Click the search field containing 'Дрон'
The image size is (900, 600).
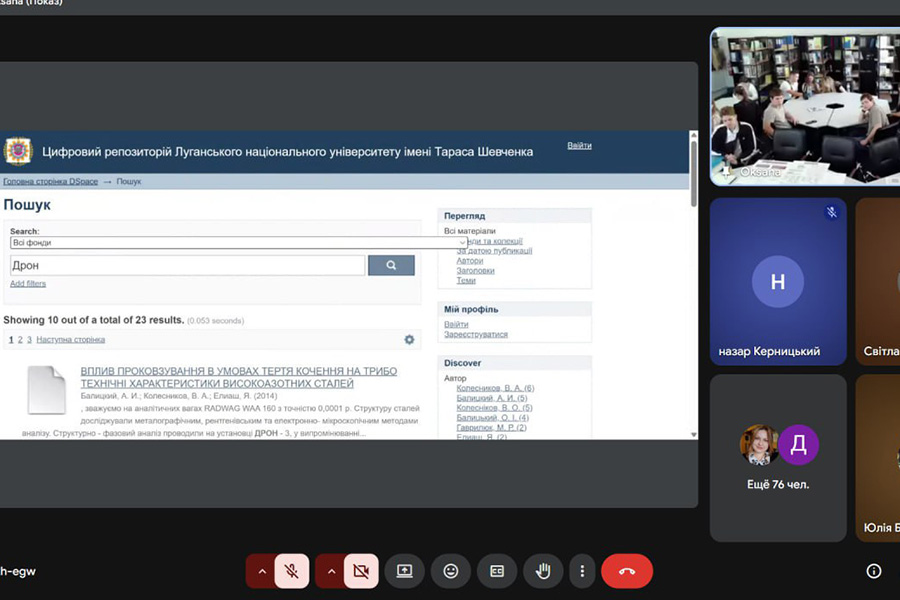pos(187,265)
